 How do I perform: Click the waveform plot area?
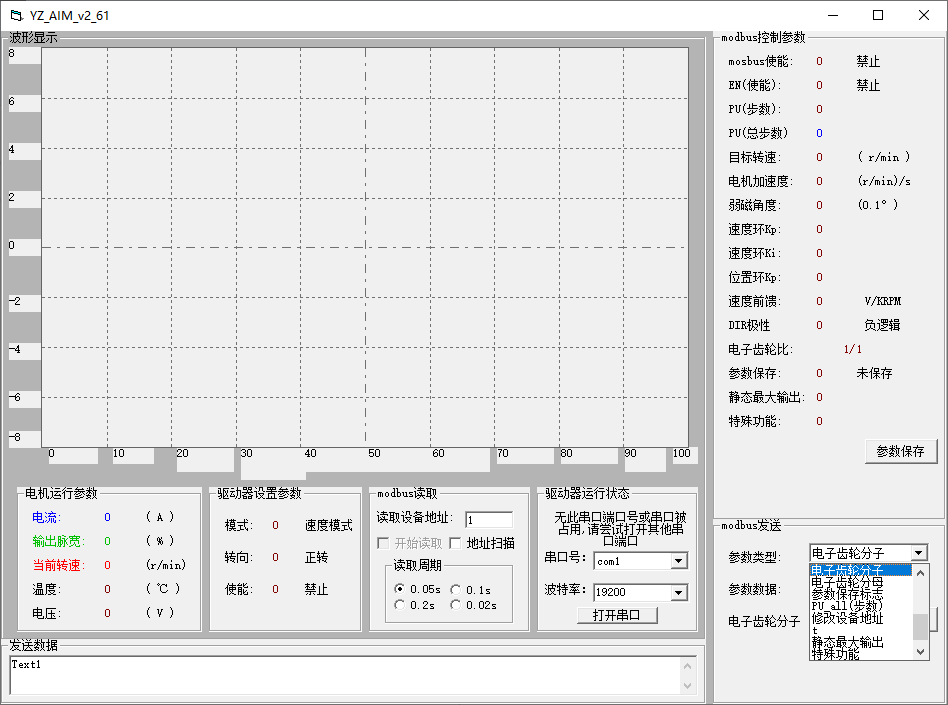click(x=365, y=247)
